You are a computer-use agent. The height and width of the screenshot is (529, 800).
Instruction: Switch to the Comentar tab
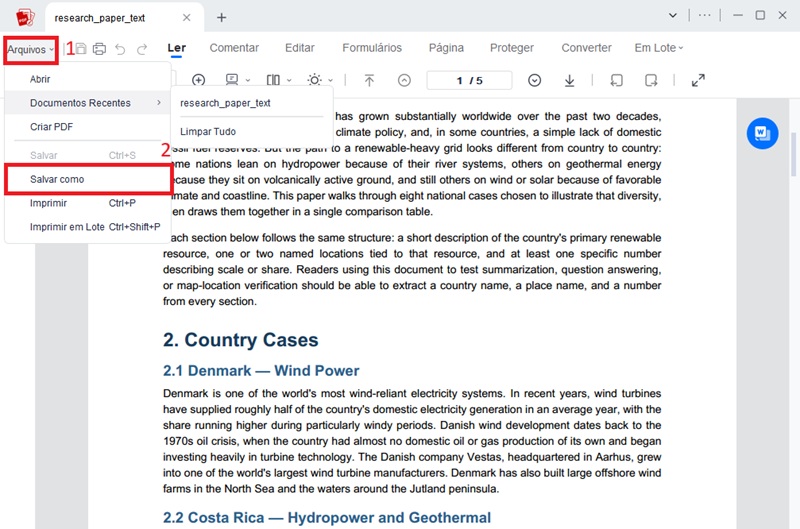point(234,48)
